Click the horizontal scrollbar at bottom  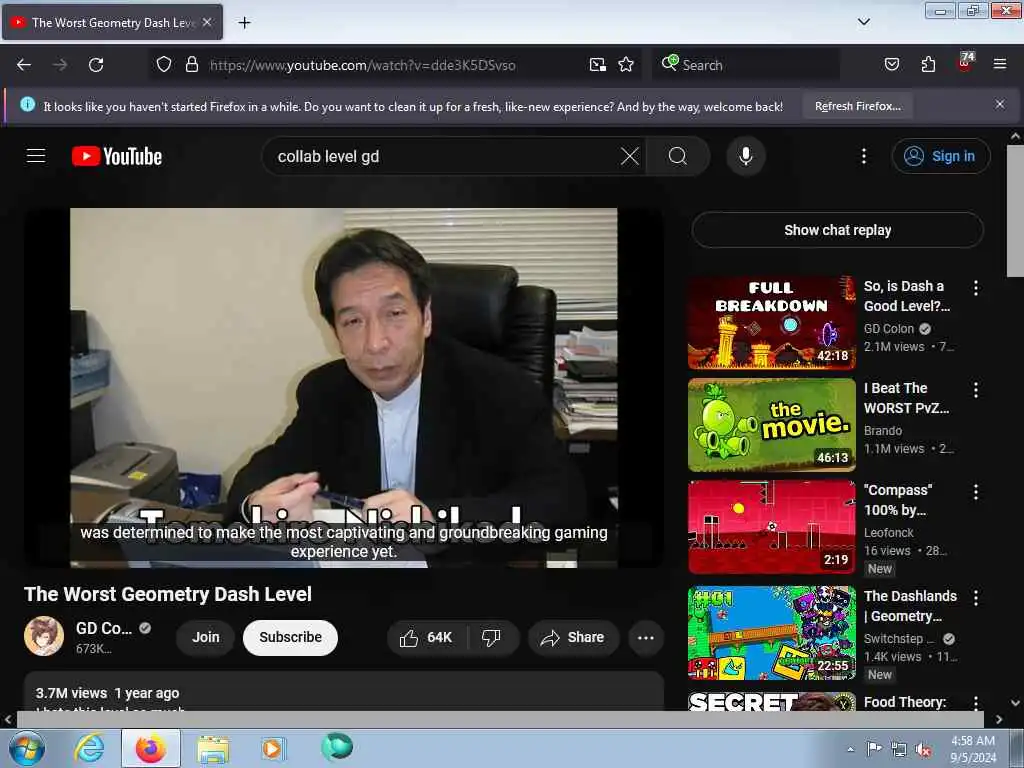[500, 719]
